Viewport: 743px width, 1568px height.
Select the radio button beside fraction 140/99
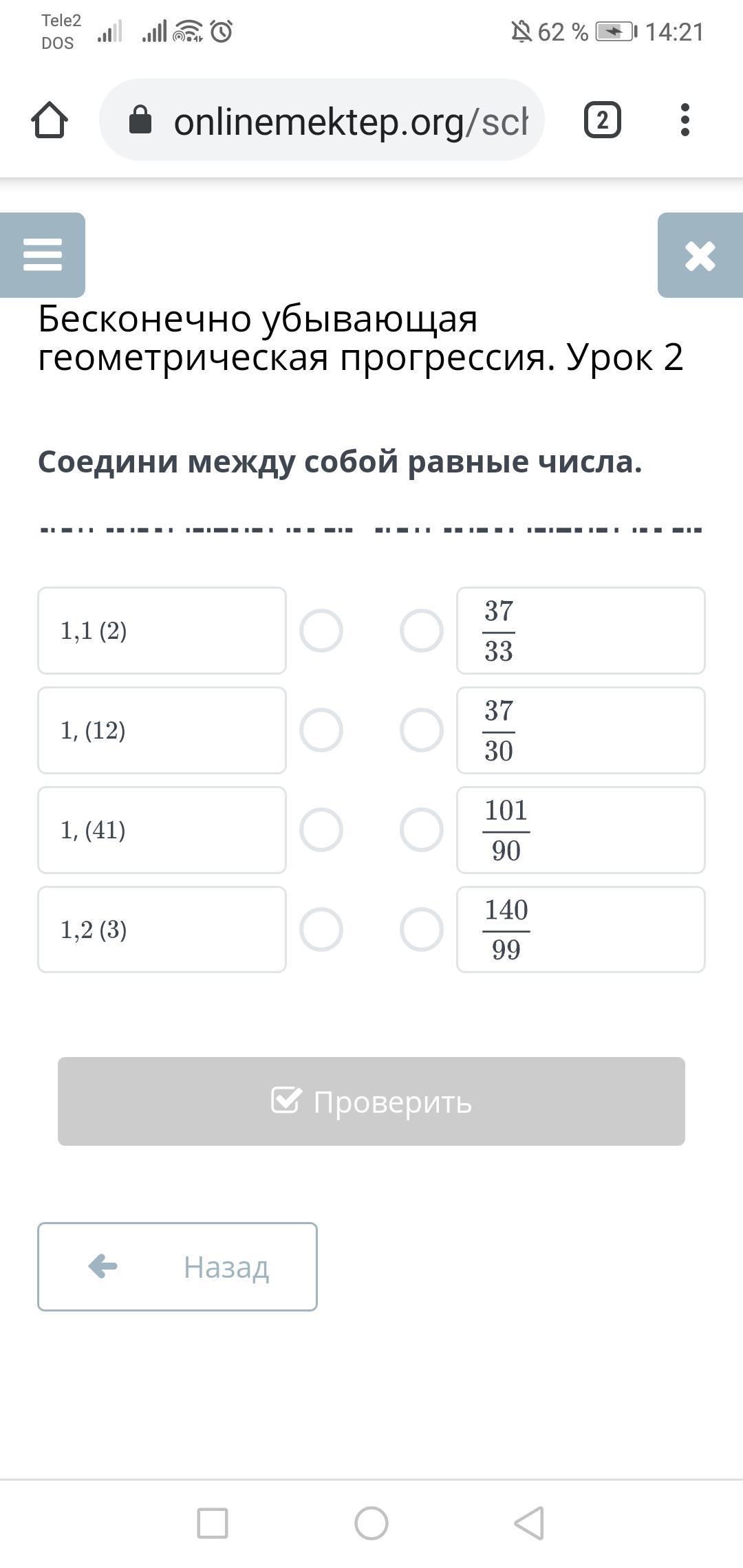point(422,929)
